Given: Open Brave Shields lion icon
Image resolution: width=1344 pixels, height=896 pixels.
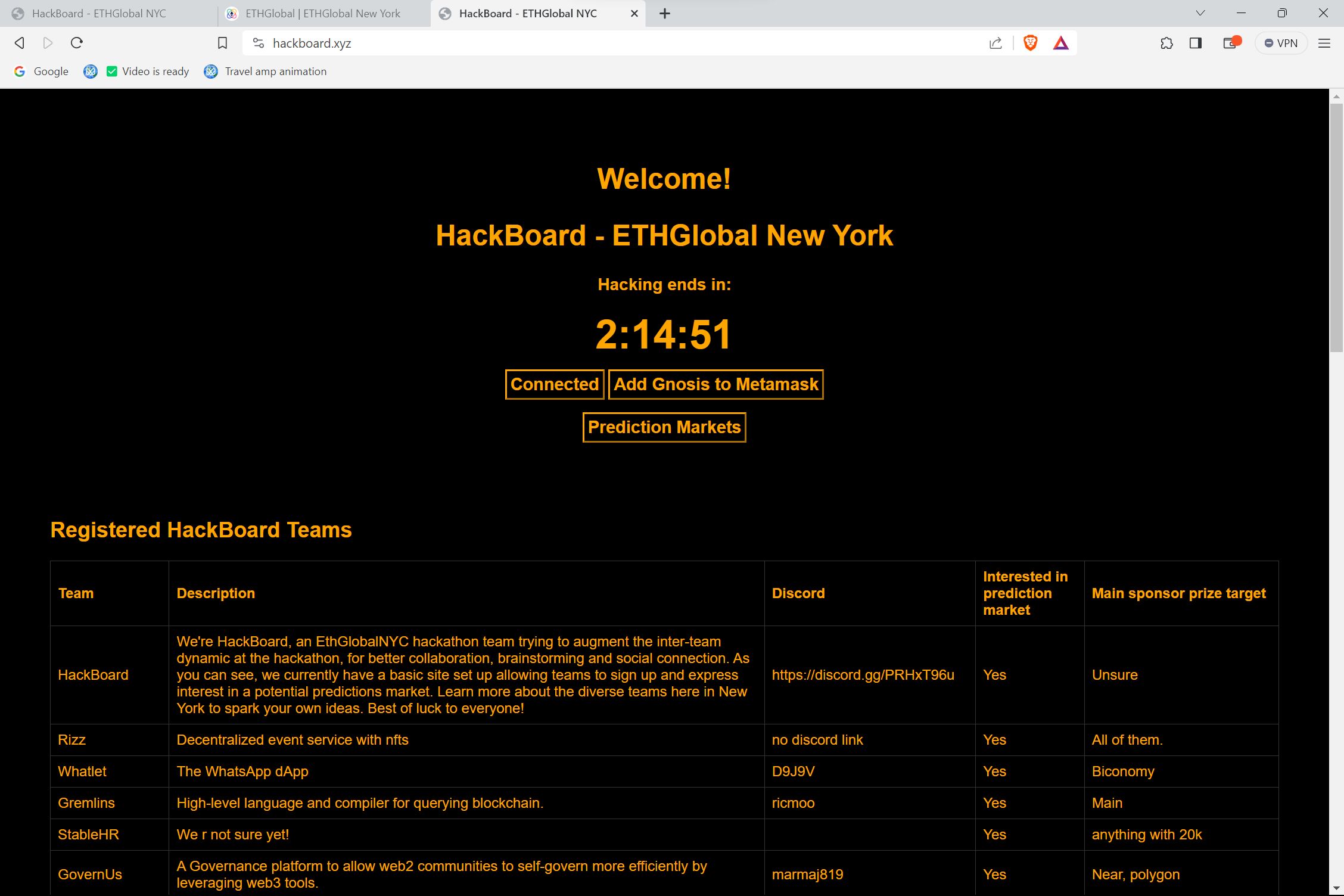Looking at the screenshot, I should (1030, 43).
